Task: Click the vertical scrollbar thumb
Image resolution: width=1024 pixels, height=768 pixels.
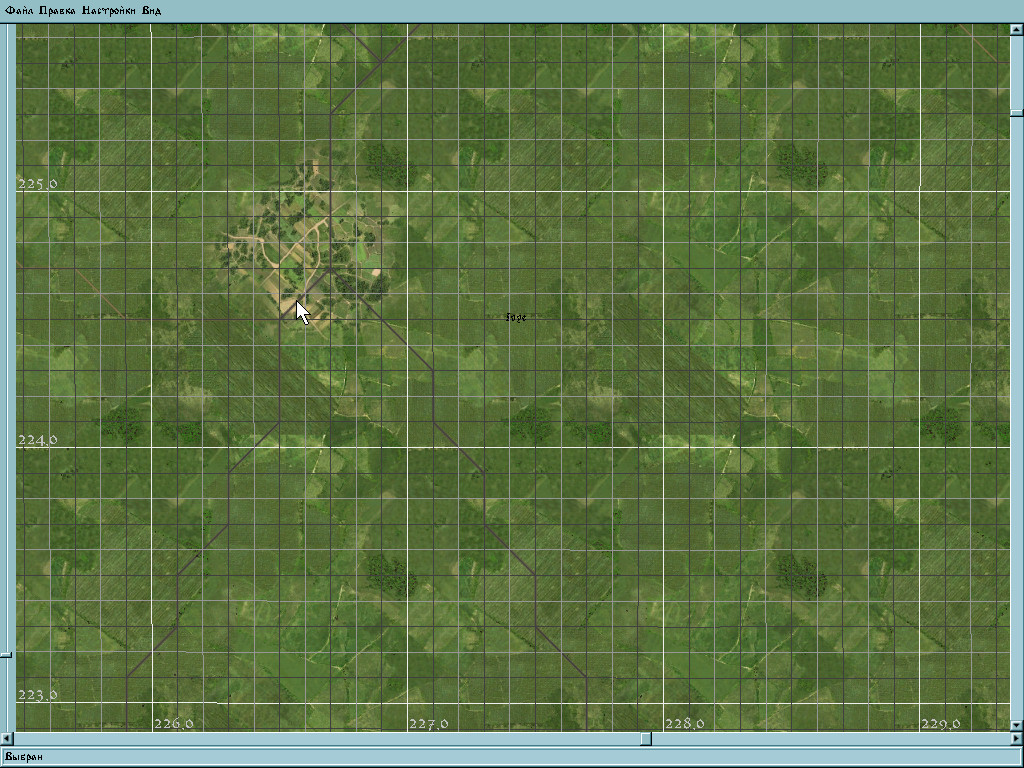Action: click(1017, 113)
